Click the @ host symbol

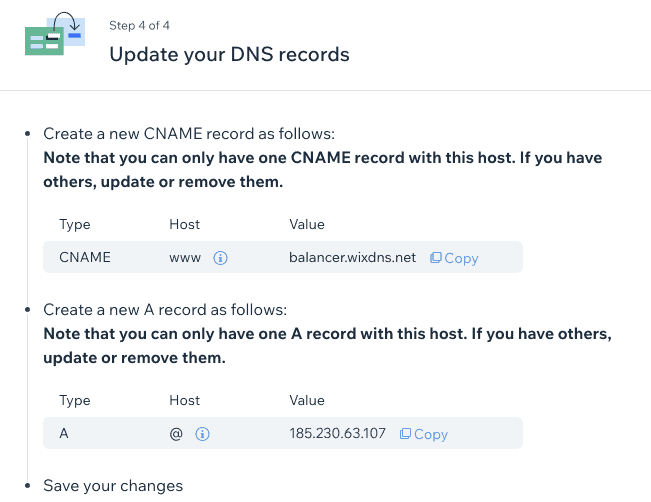pos(176,434)
